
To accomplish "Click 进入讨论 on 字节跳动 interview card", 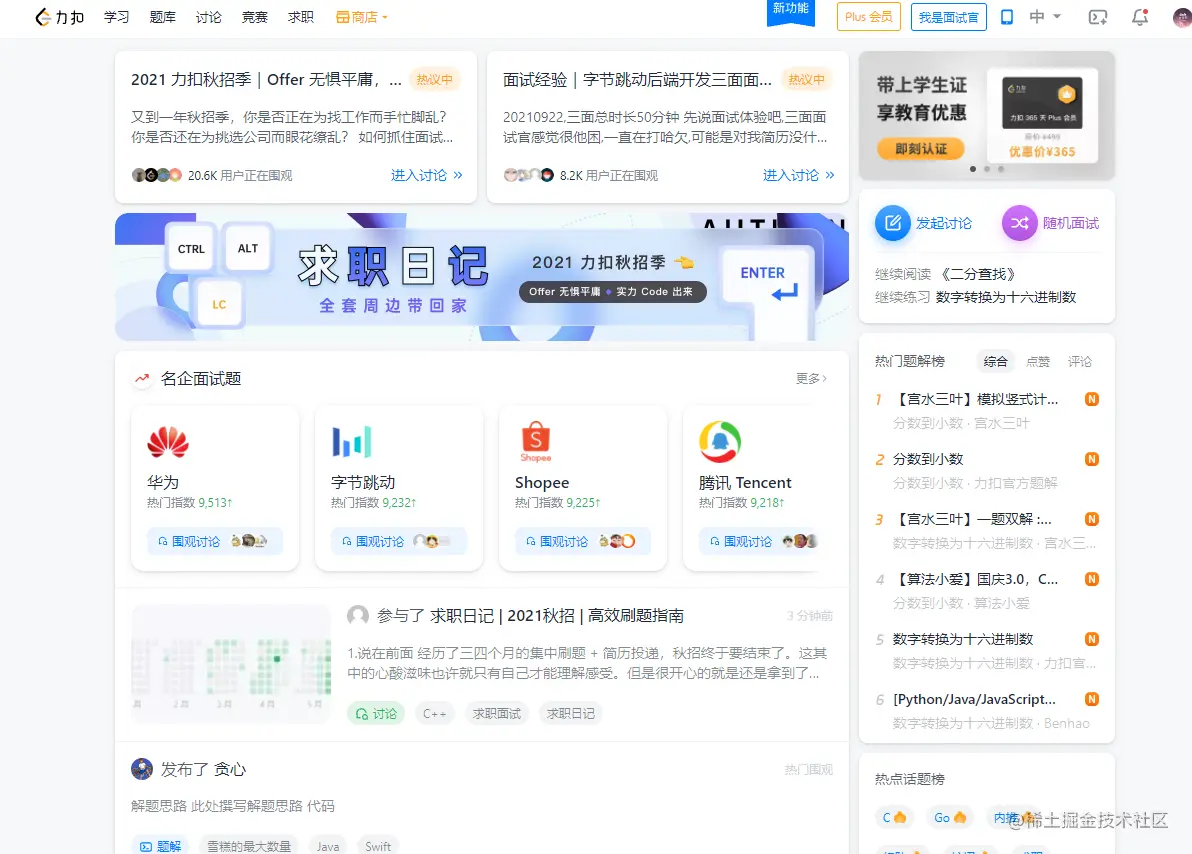I will [798, 175].
